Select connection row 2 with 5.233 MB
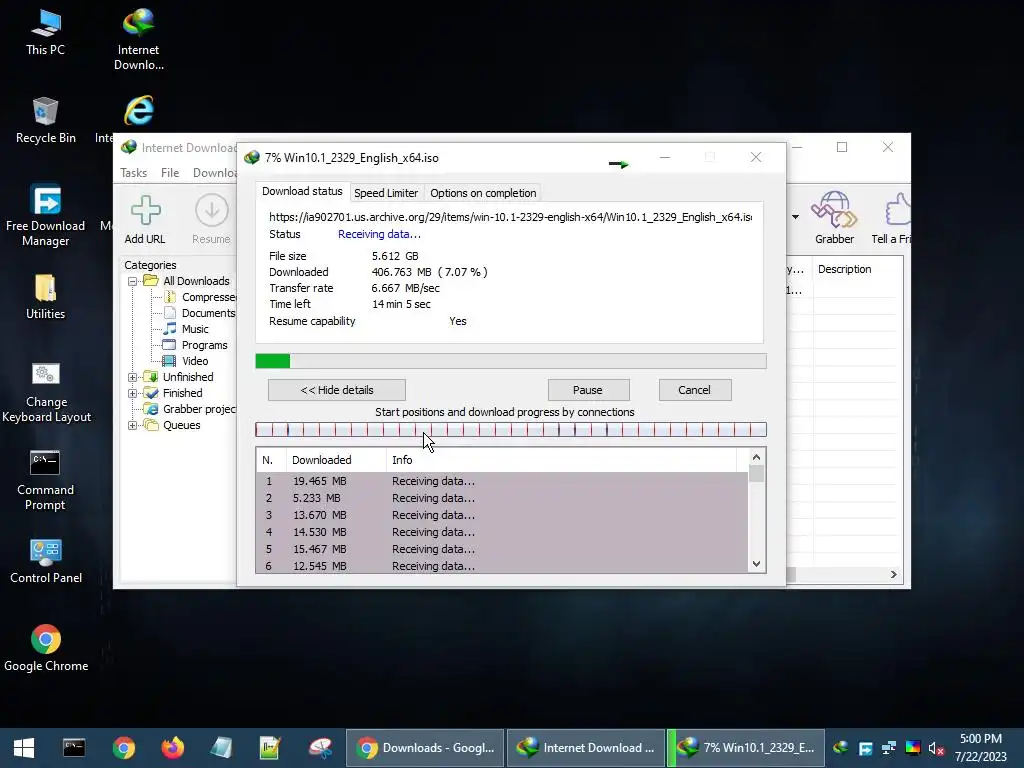Screen dimensions: 1024x768 (x=502, y=498)
